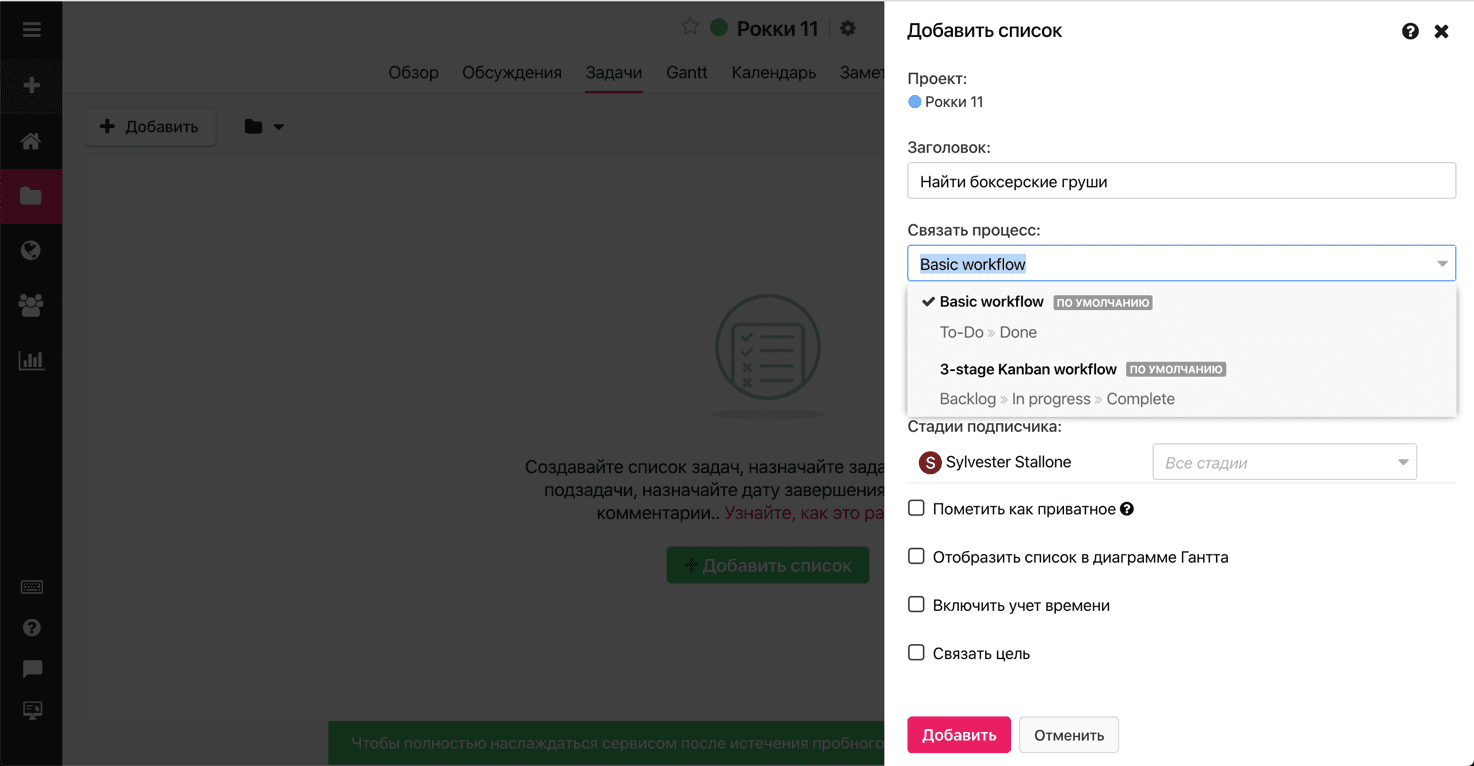
Task: Toggle the "Связать цель" checkbox
Action: pos(916,652)
